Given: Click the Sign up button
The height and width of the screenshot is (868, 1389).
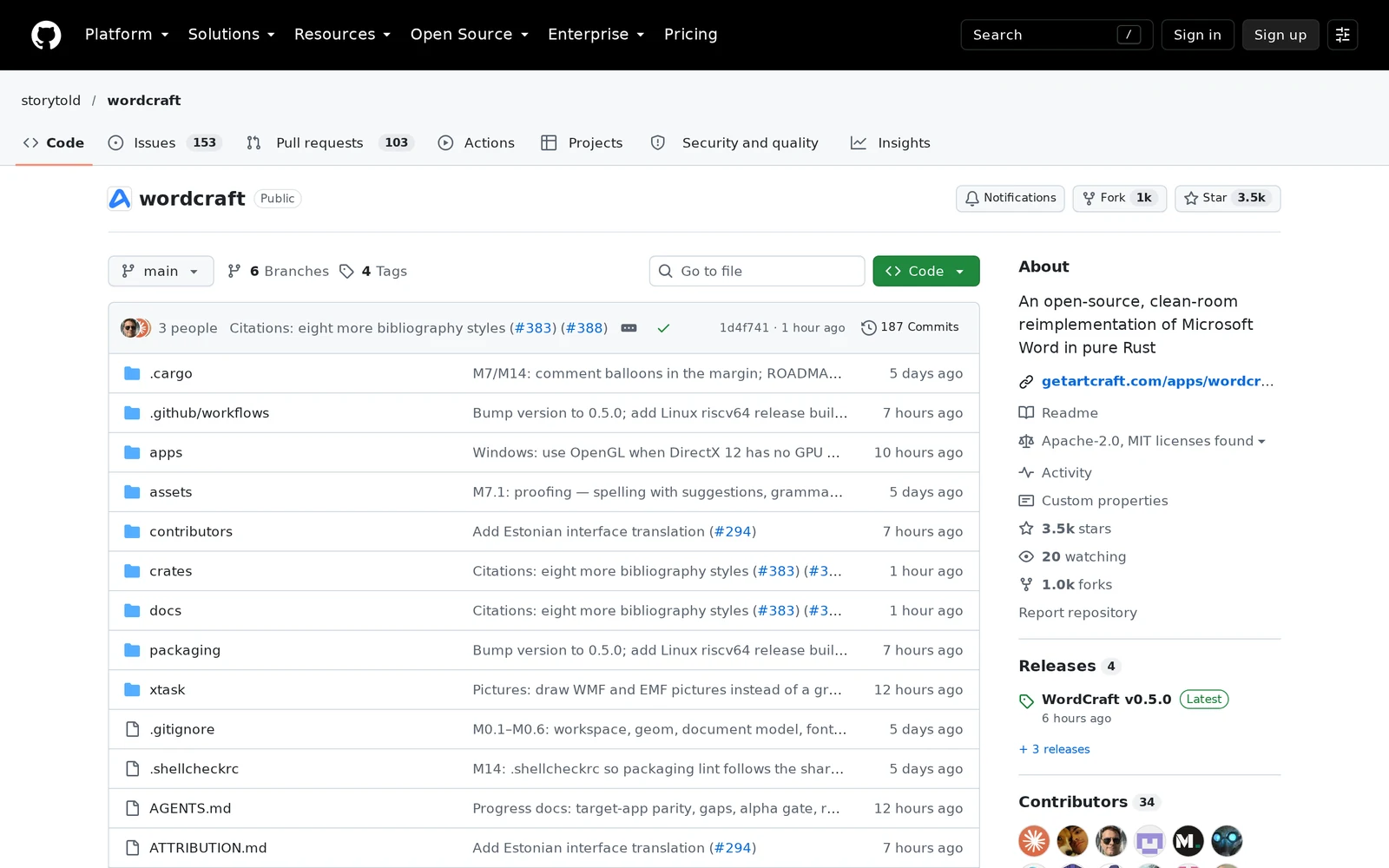Looking at the screenshot, I should click(x=1280, y=35).
